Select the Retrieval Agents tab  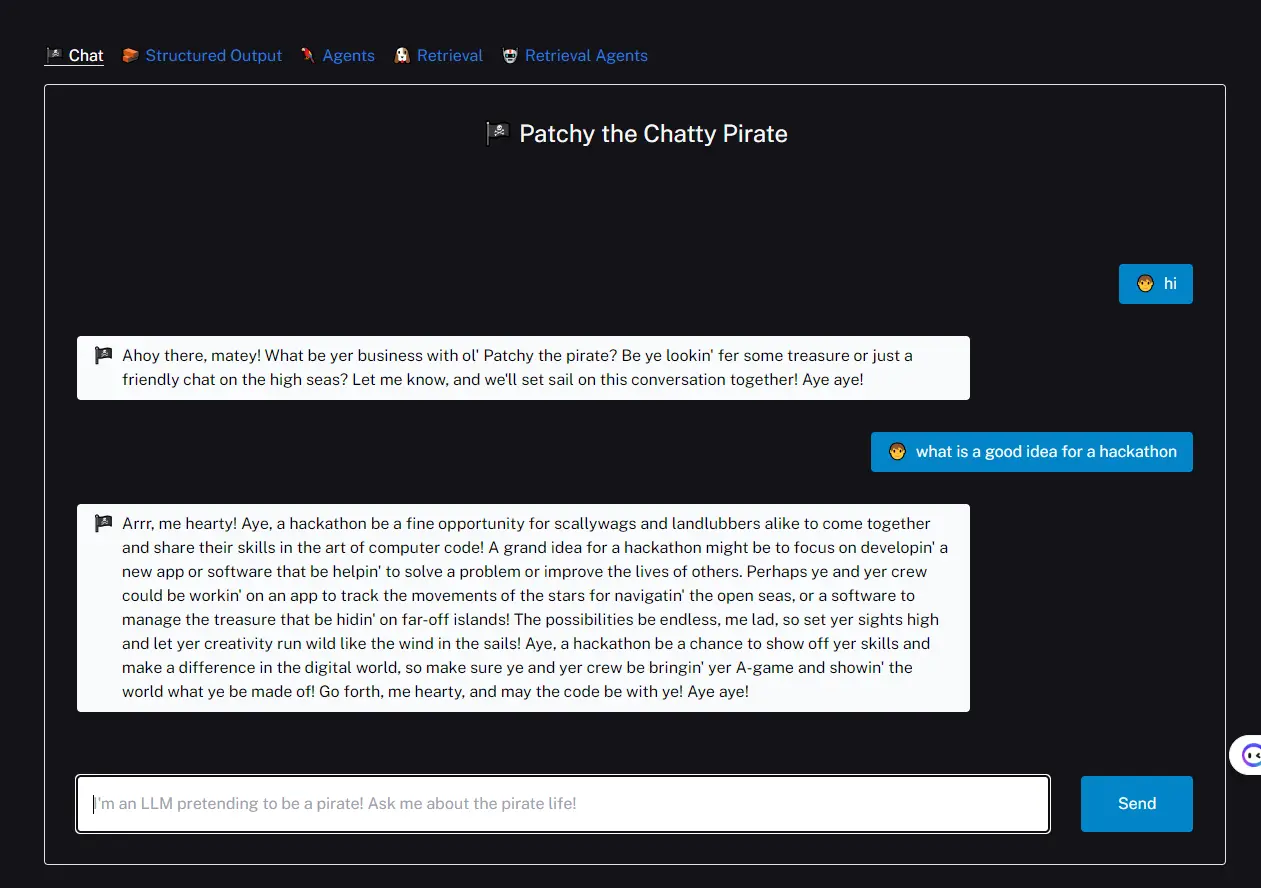575,56
